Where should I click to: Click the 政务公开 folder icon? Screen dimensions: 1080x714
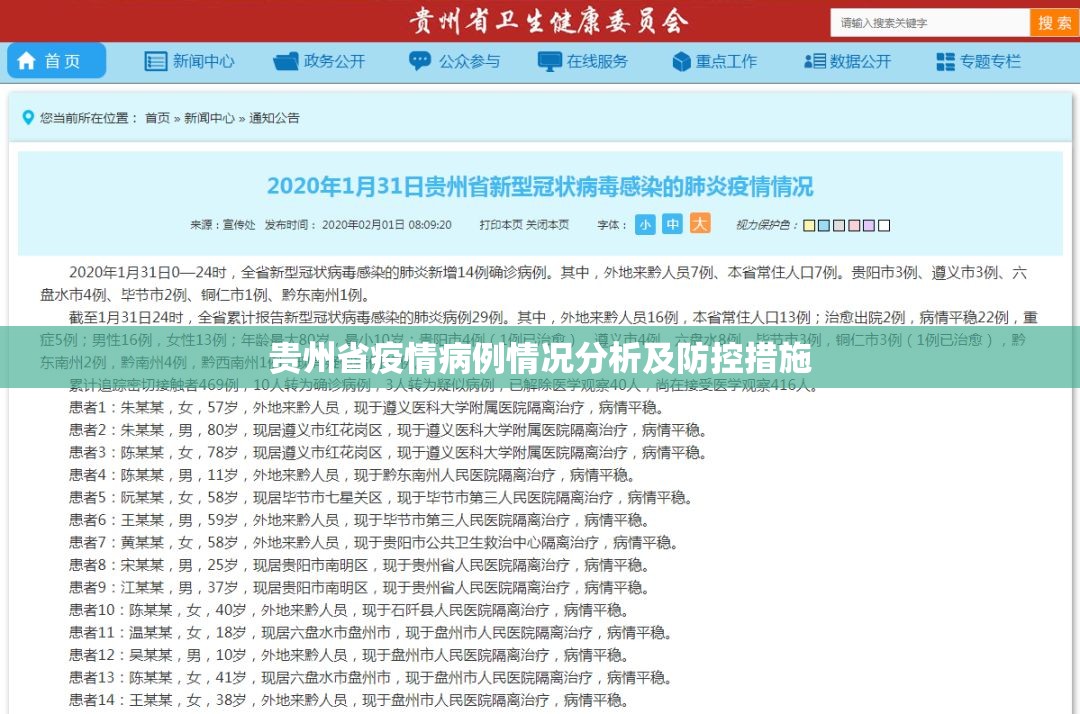click(x=285, y=61)
